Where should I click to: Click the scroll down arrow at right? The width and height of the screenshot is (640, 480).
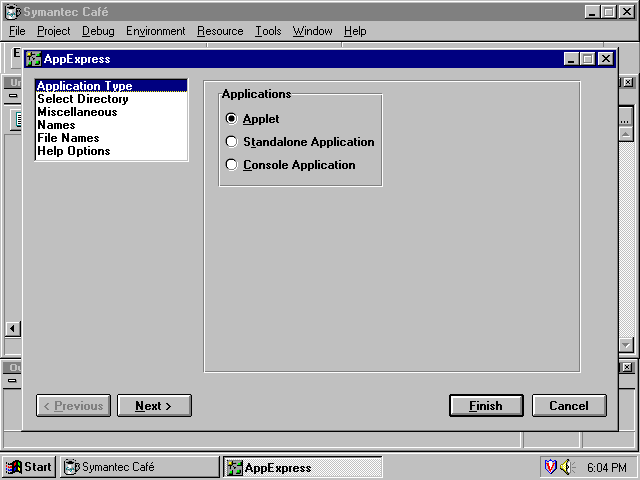[626, 345]
